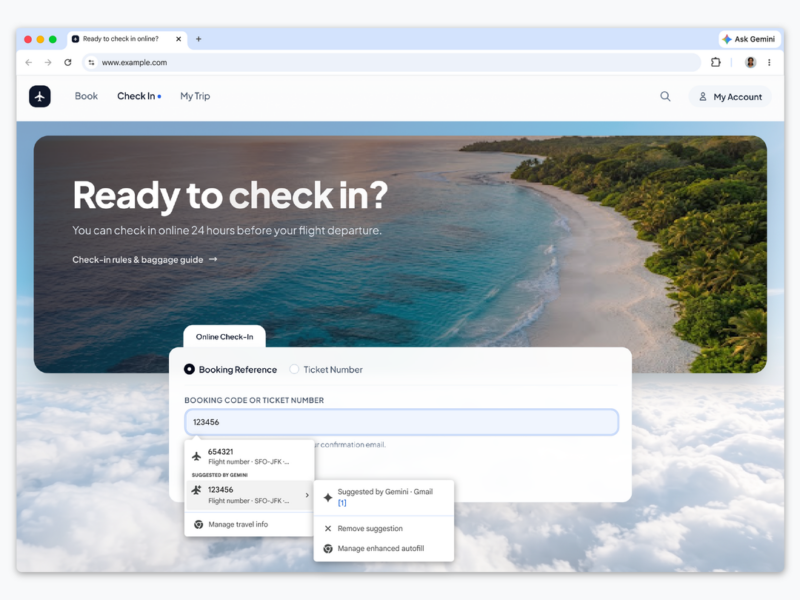Image resolution: width=800 pixels, height=600 pixels.
Task: Open the Book menu item
Action: point(86,96)
